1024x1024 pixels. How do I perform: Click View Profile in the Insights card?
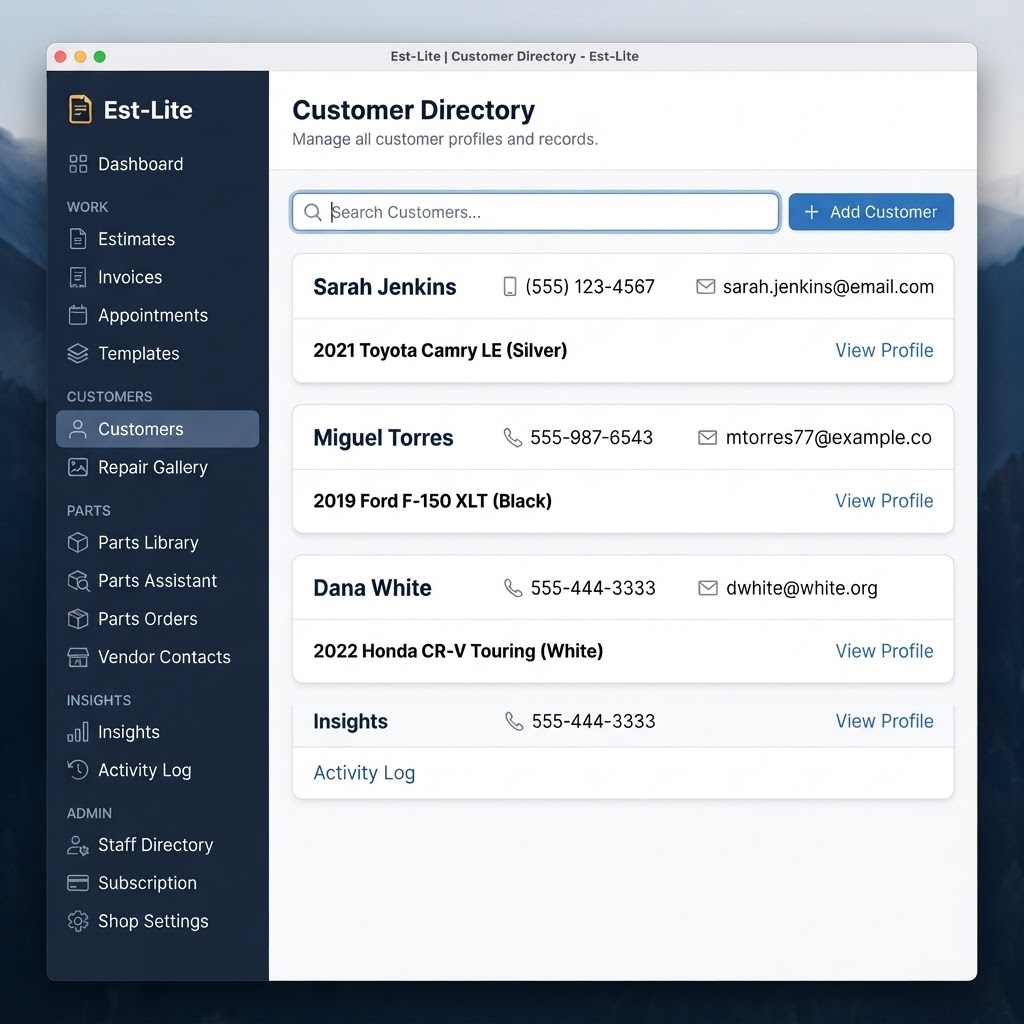(884, 721)
